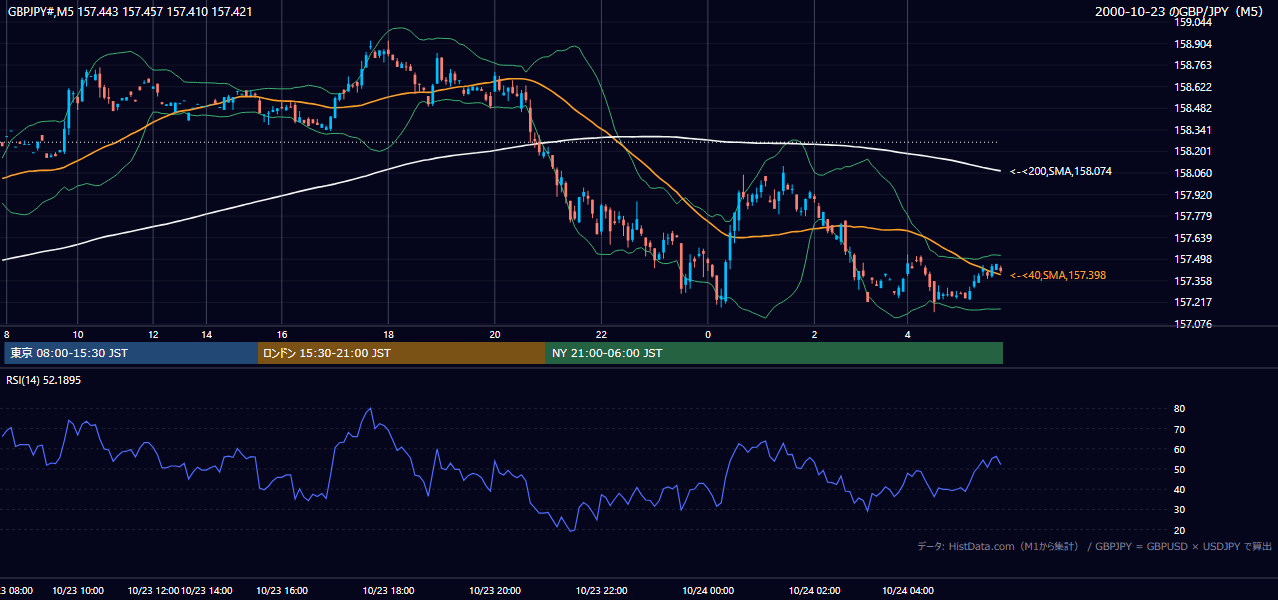The height and width of the screenshot is (600, 1278).
Task: Click the RSI axis level 80
Action: click(1180, 409)
